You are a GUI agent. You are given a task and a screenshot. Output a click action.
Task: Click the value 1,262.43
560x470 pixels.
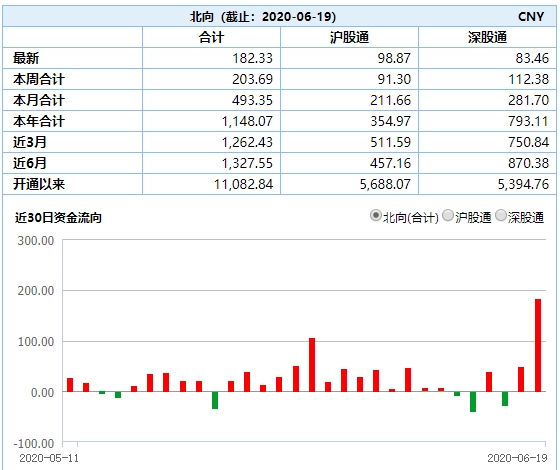tap(247, 142)
